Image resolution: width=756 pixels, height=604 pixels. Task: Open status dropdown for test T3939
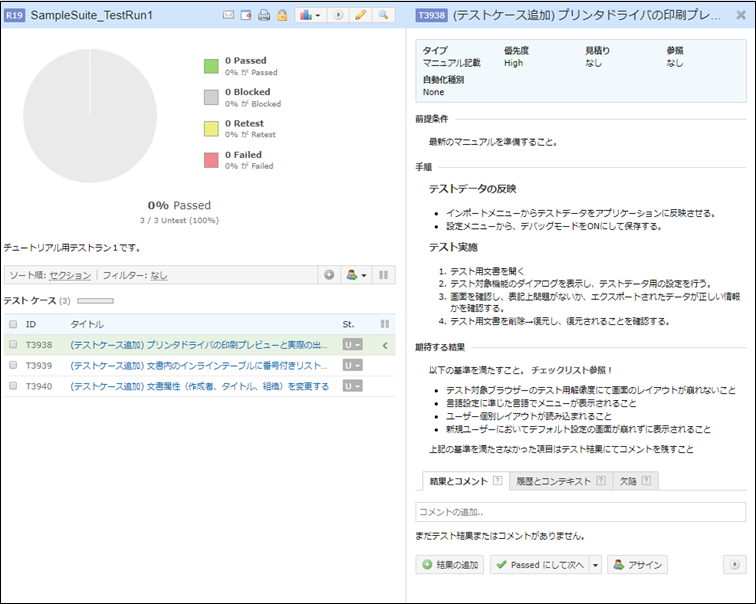352,366
